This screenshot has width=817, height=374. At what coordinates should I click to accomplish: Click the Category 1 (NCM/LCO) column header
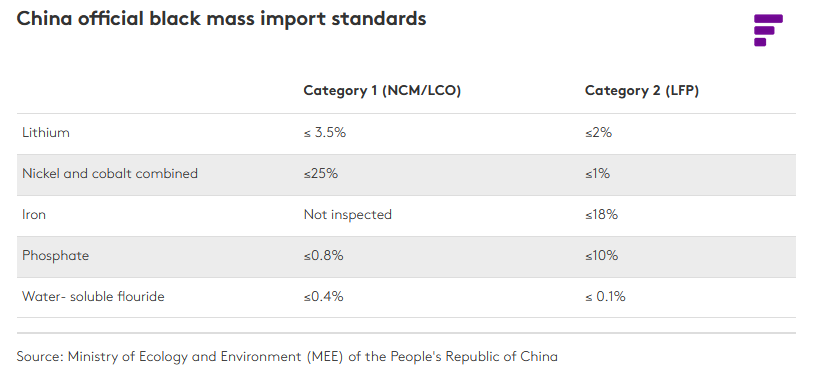382,91
